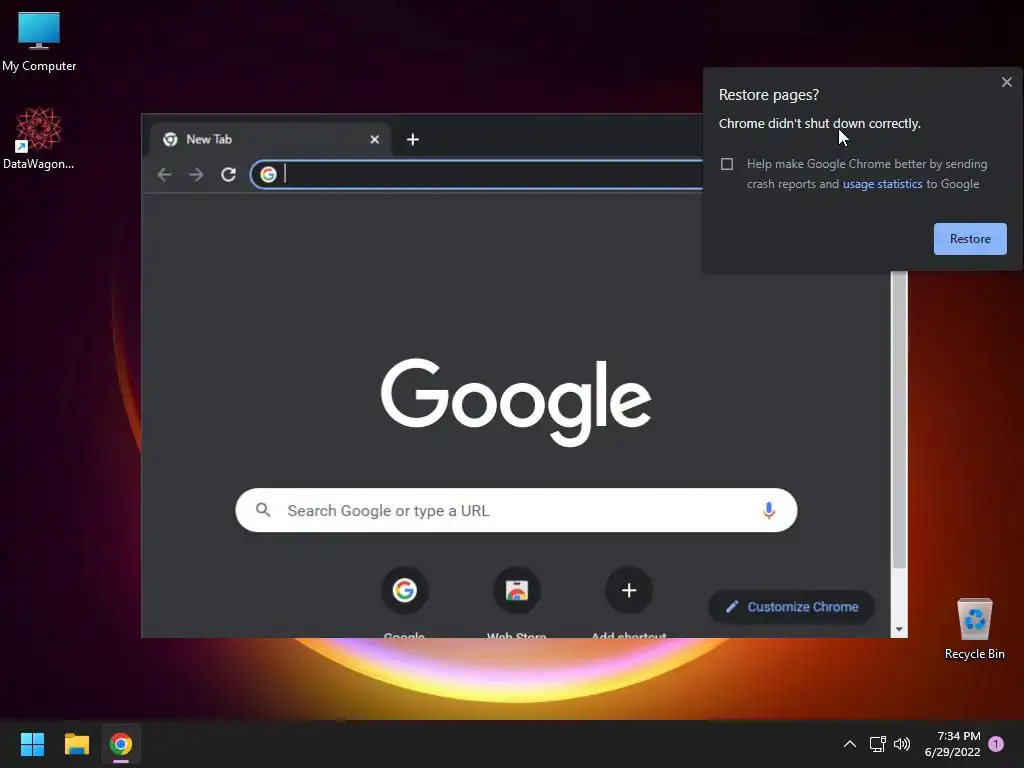Open the Recycle Bin icon
Viewport: 1024px width, 768px height.
click(974, 628)
